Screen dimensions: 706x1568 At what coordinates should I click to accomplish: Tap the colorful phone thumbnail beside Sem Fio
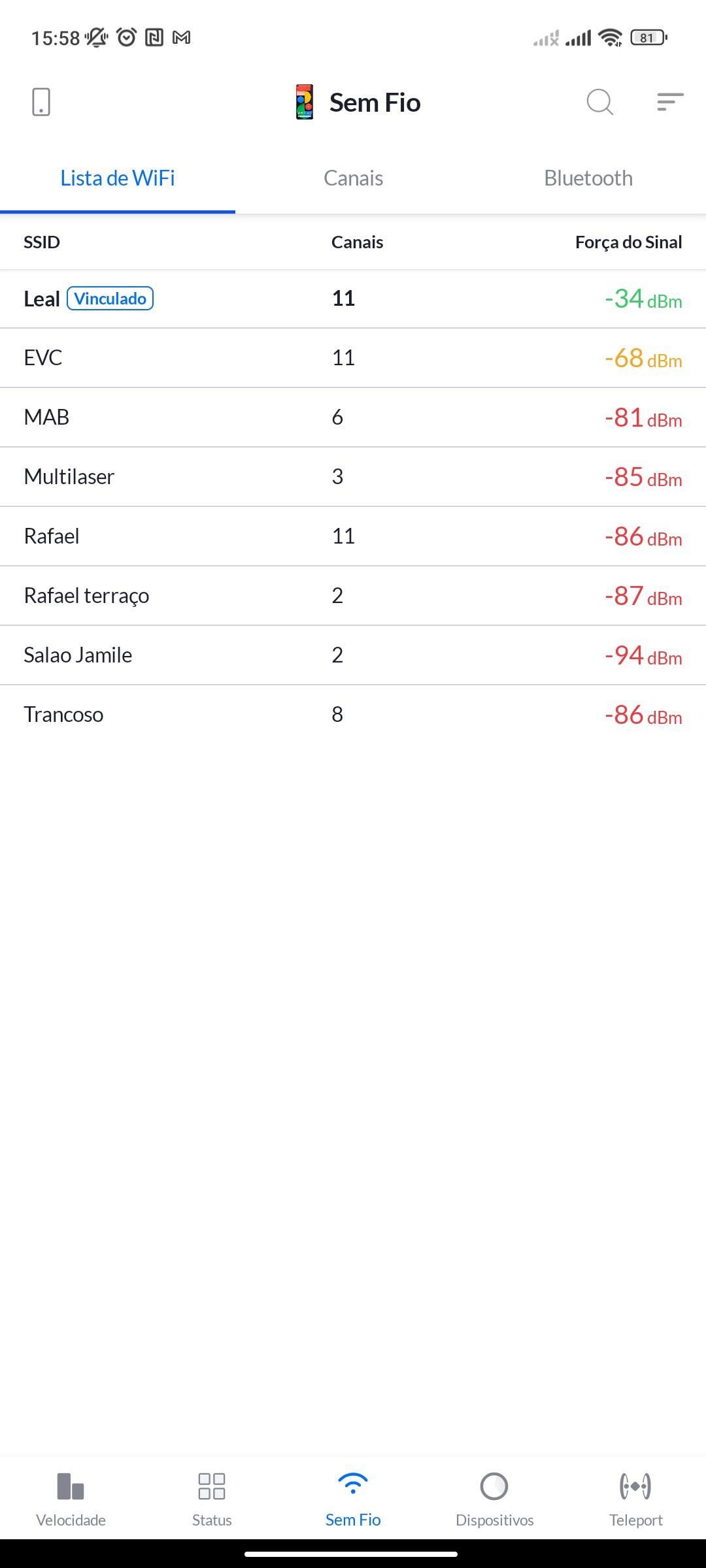click(x=305, y=102)
